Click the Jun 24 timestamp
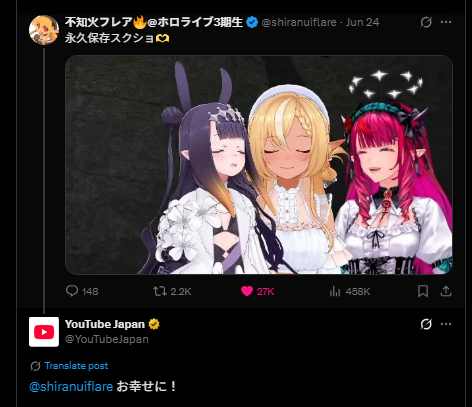 pos(362,22)
